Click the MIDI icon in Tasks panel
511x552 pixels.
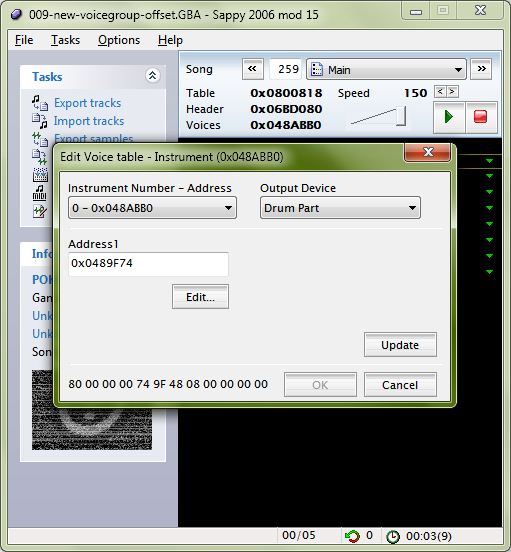40,193
